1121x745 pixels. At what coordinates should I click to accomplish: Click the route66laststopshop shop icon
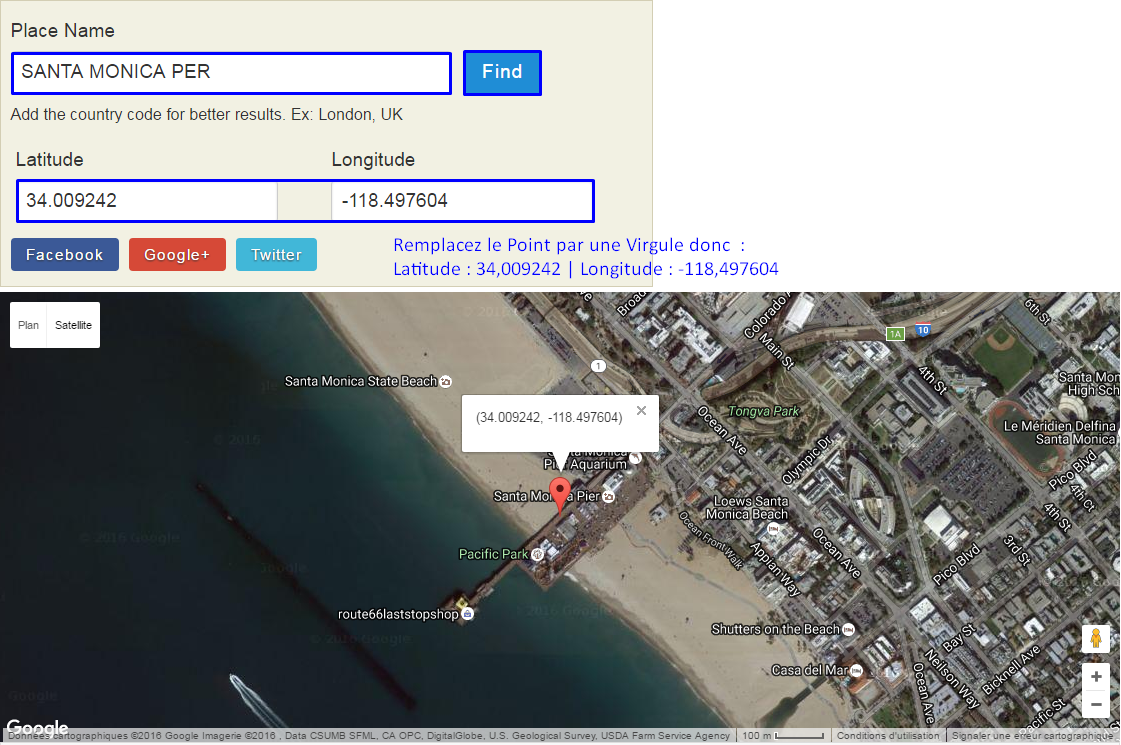[467, 614]
